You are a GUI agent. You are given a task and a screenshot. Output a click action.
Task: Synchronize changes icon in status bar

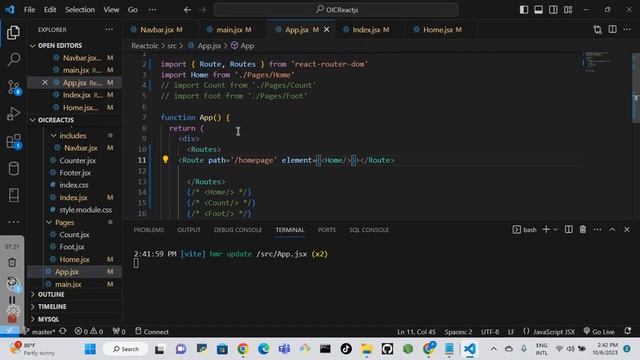point(63,331)
